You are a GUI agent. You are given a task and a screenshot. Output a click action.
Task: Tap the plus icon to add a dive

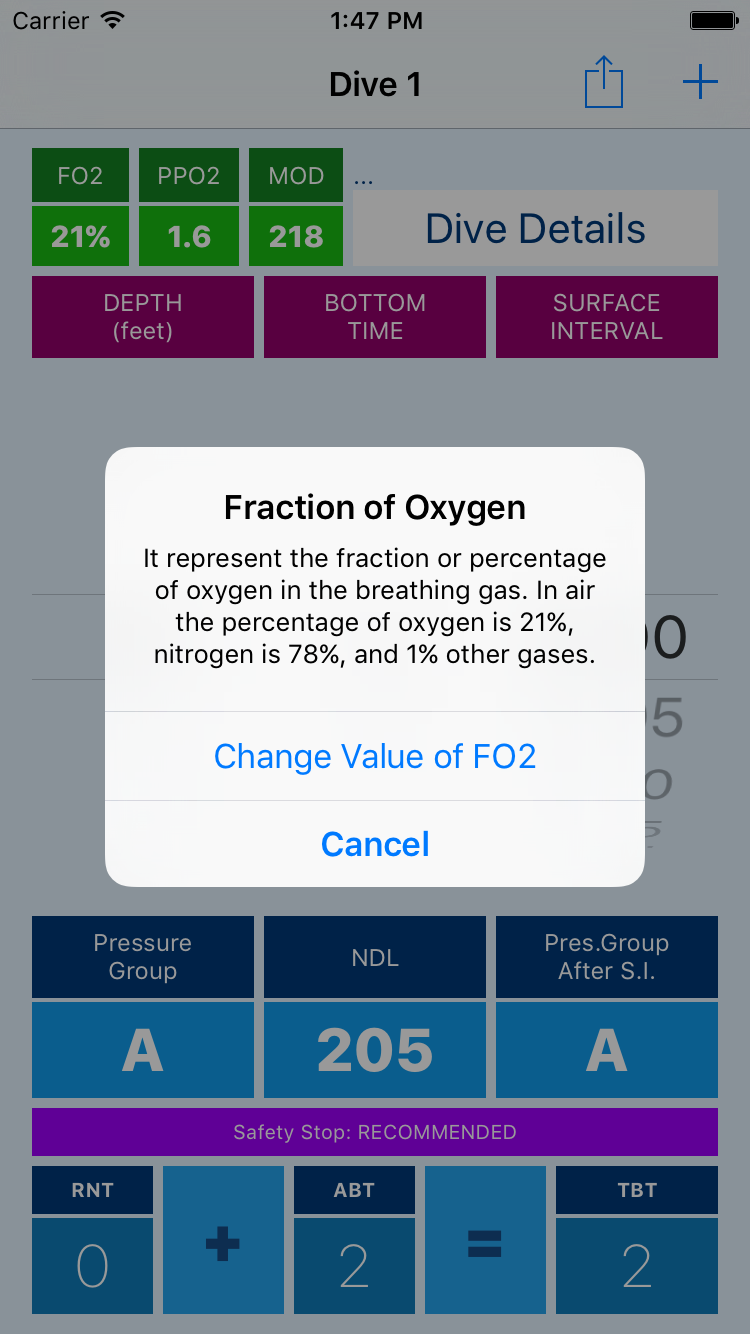point(700,82)
